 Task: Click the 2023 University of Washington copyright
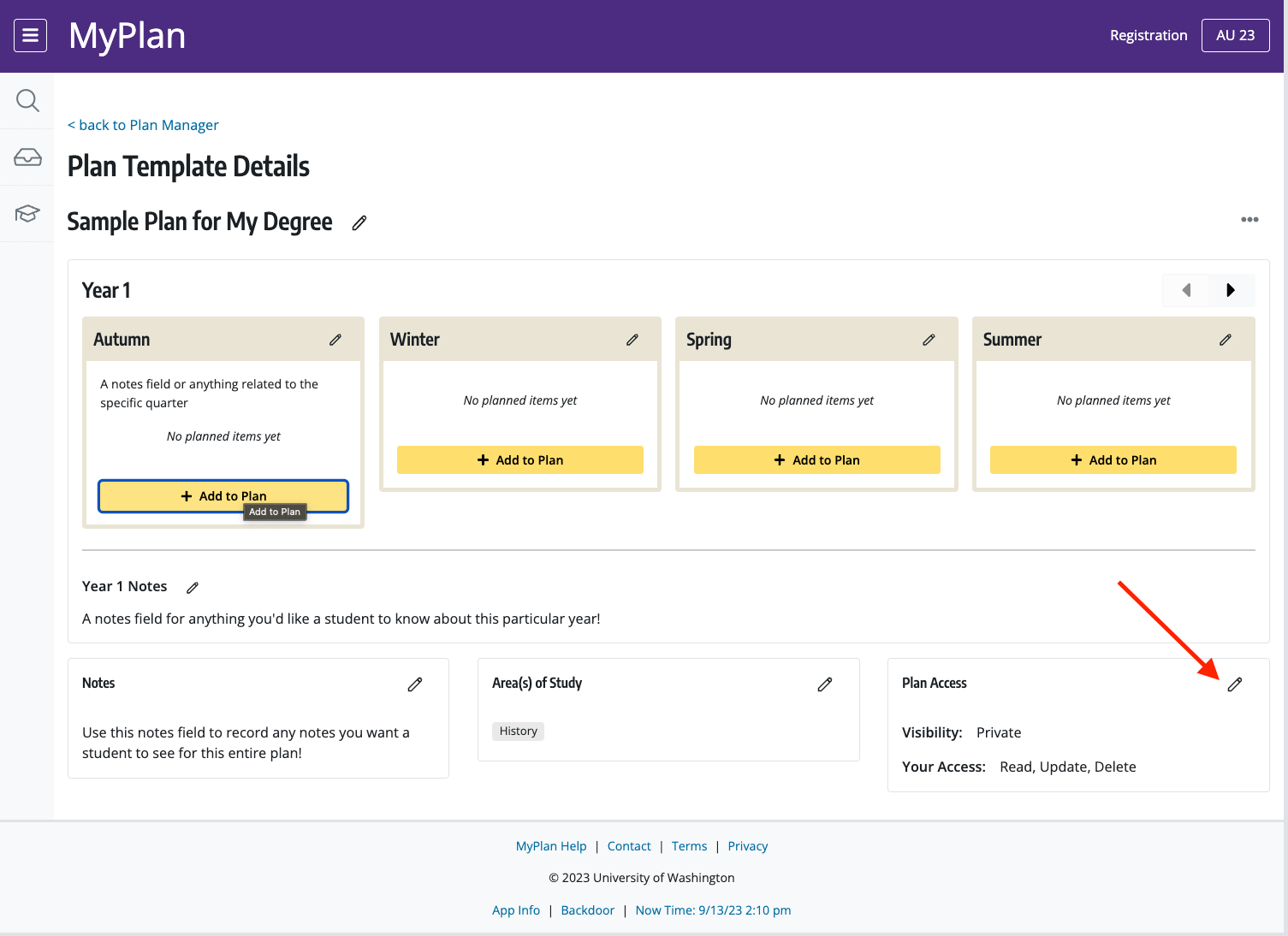pyautogui.click(x=642, y=878)
